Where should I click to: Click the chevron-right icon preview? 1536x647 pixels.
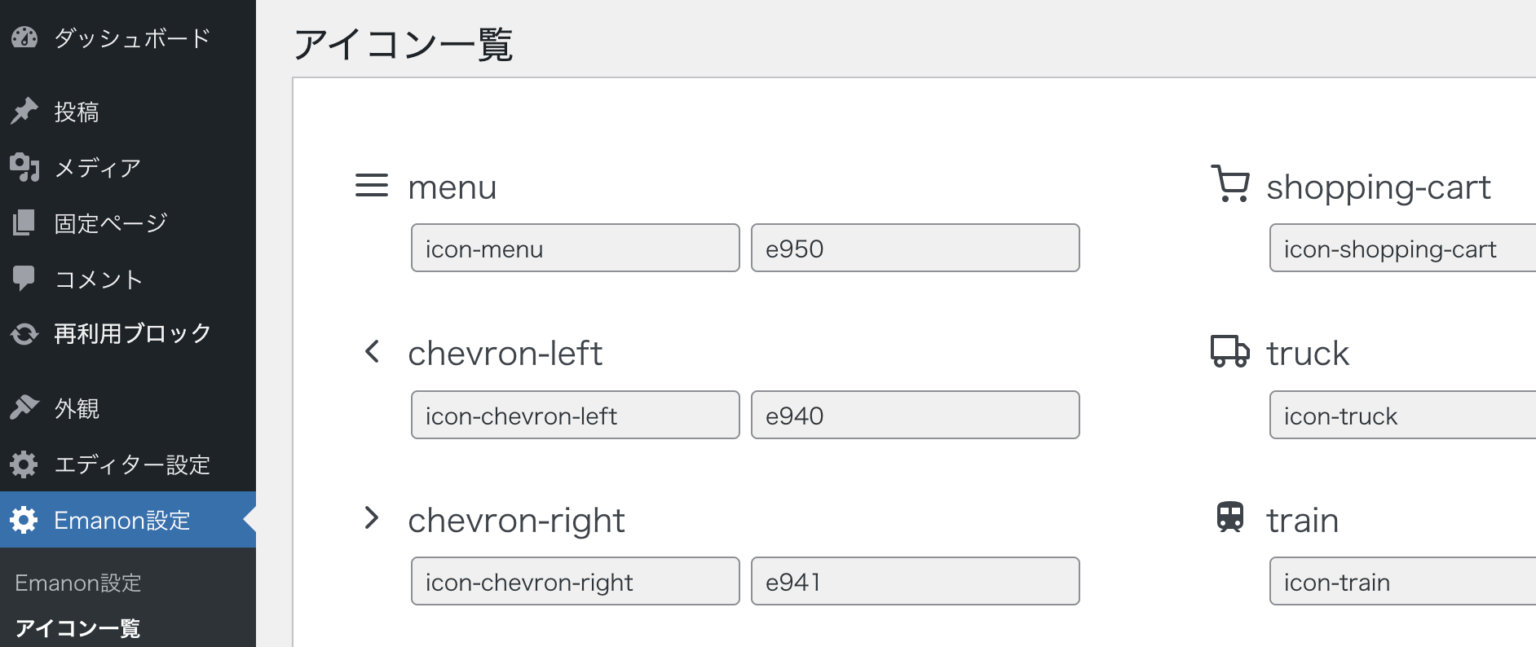(x=371, y=519)
